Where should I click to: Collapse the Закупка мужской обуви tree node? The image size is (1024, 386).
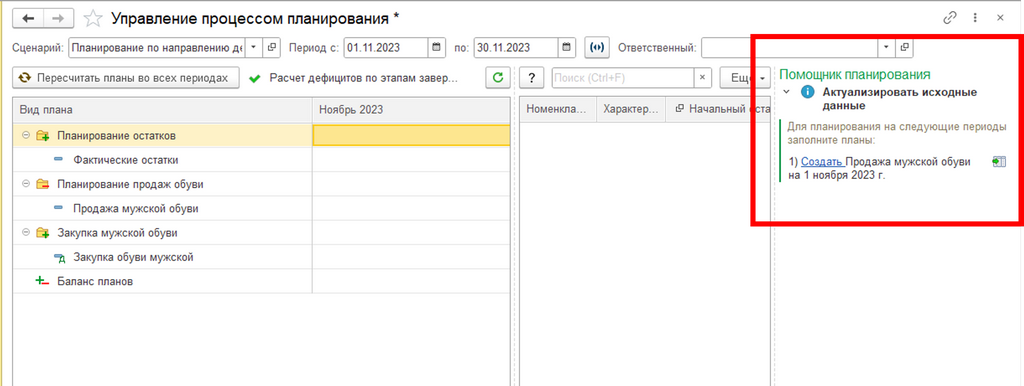click(x=26, y=233)
